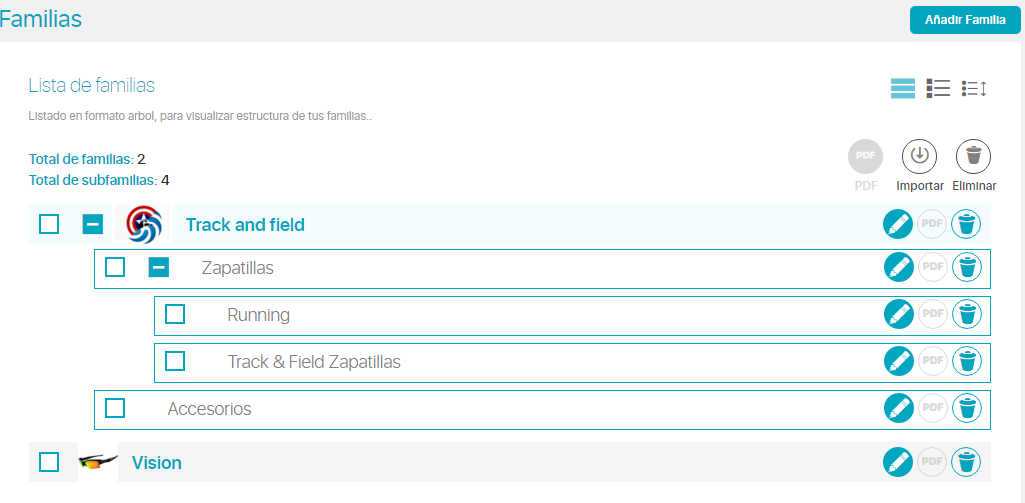
Task: Select the Accesorios tree item
Action: (x=209, y=409)
